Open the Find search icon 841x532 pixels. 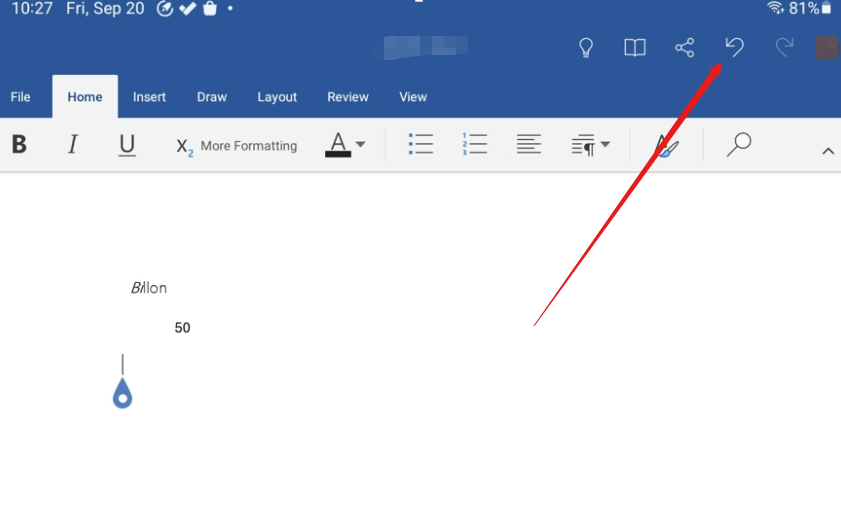tap(739, 144)
